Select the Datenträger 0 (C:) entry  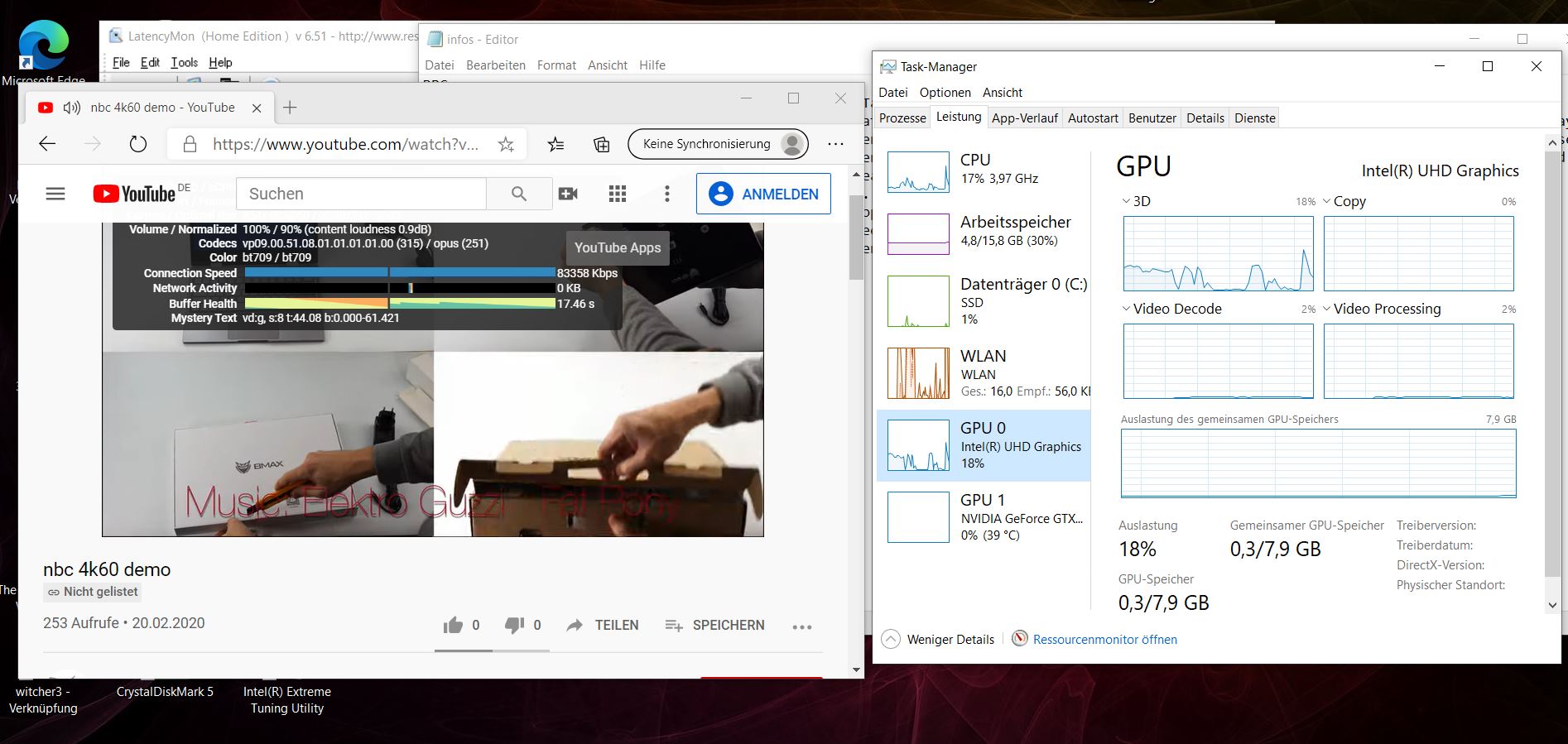(984, 301)
